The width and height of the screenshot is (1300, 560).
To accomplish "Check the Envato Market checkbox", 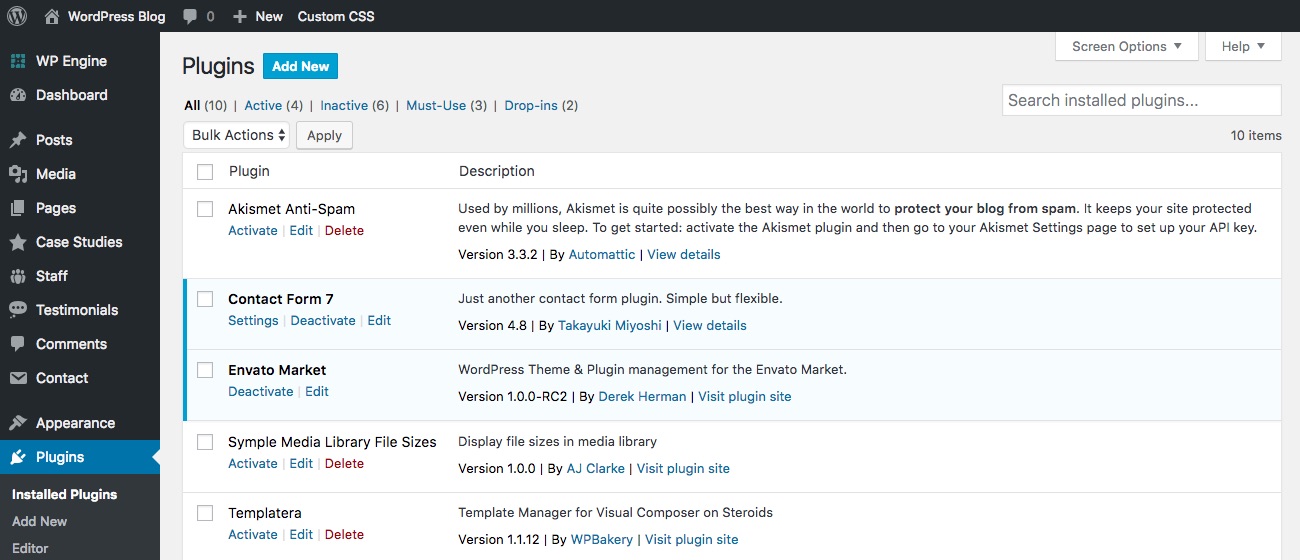I will click(205, 370).
